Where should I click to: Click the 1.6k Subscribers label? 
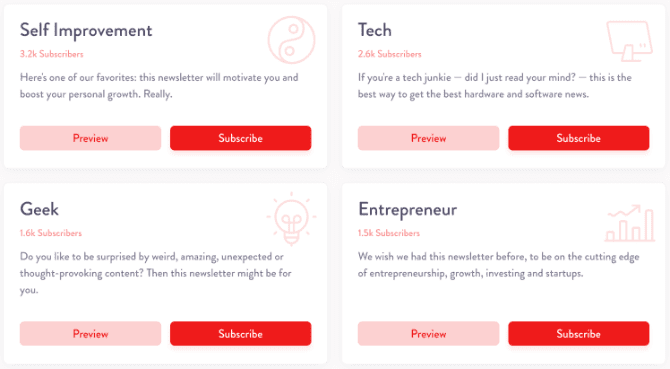point(50,233)
